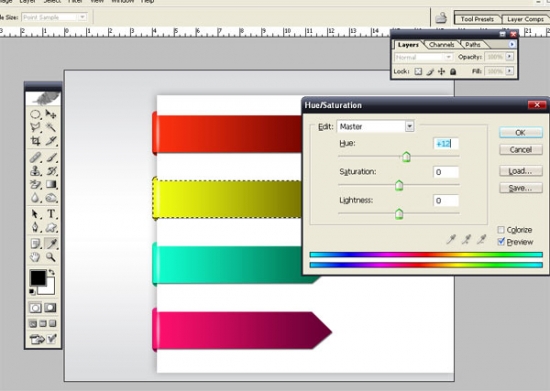Select the Elliptical Marquee tool

click(x=35, y=114)
